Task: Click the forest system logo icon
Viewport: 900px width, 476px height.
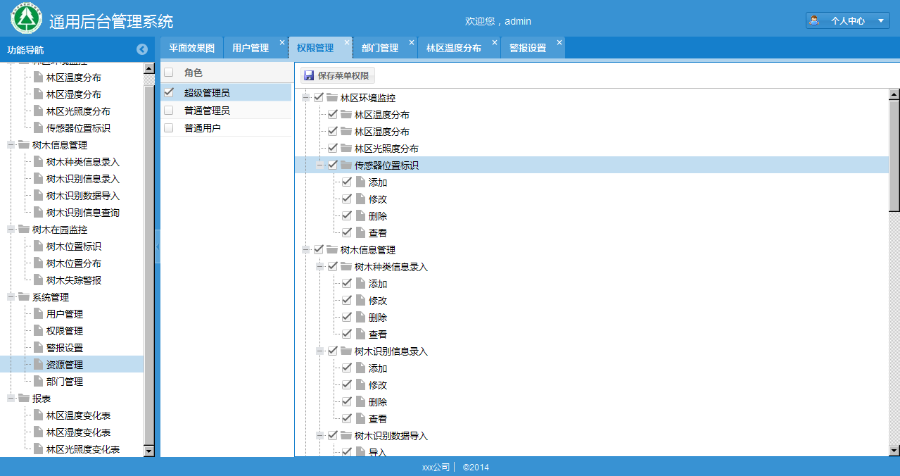Action: point(26,18)
